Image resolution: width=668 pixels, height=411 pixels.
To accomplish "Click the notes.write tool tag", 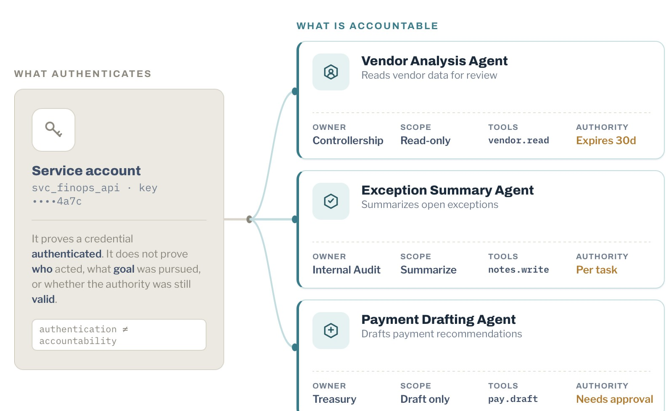I will click(x=518, y=270).
